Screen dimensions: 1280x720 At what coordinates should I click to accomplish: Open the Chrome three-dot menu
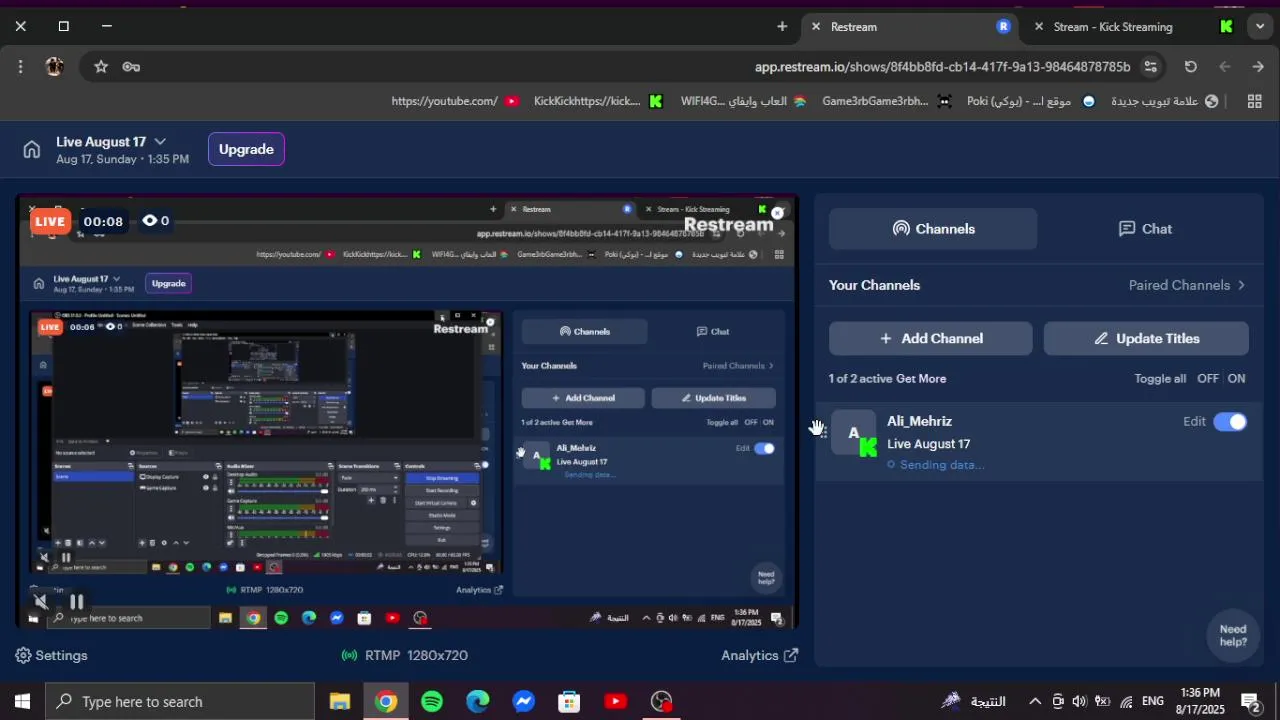[20, 67]
